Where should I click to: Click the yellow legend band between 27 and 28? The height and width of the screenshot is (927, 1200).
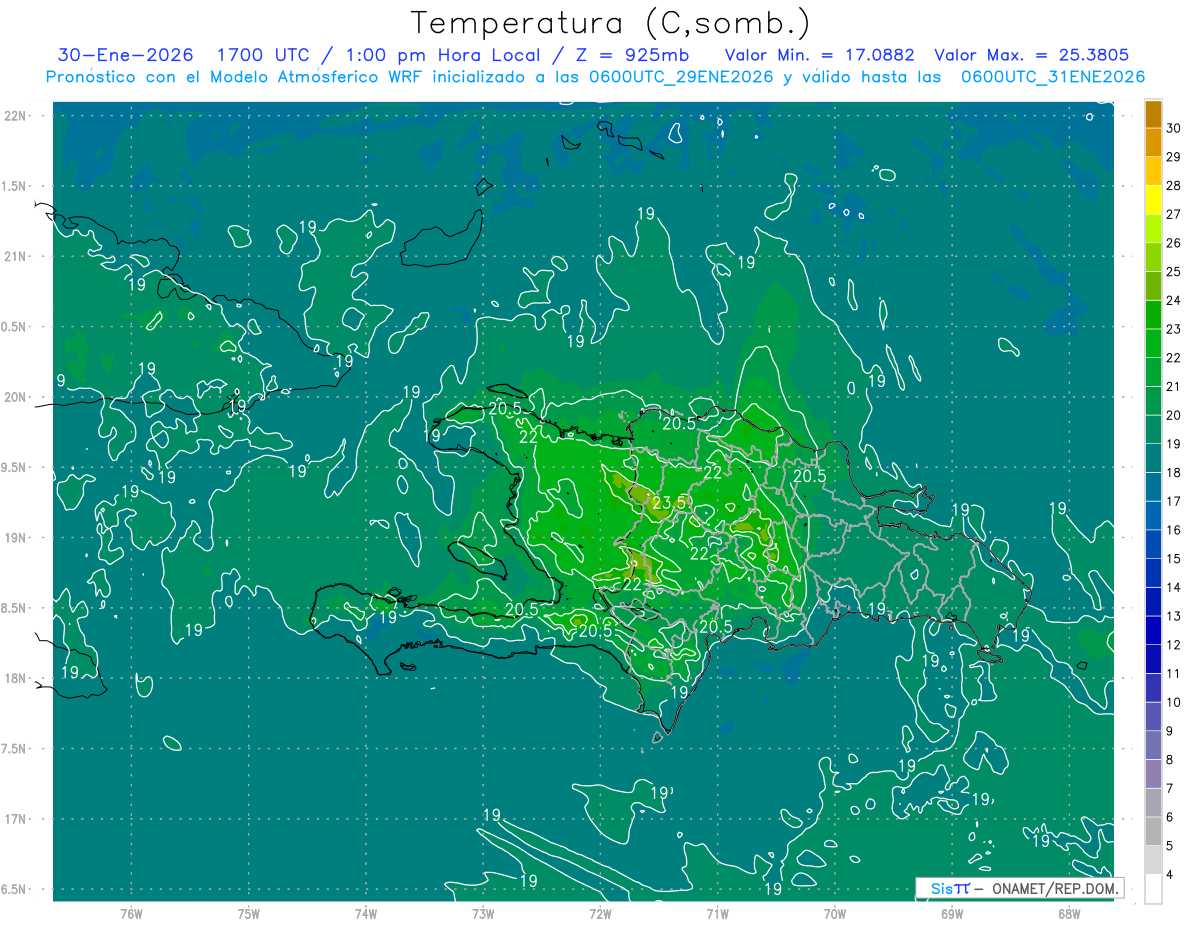point(1153,199)
